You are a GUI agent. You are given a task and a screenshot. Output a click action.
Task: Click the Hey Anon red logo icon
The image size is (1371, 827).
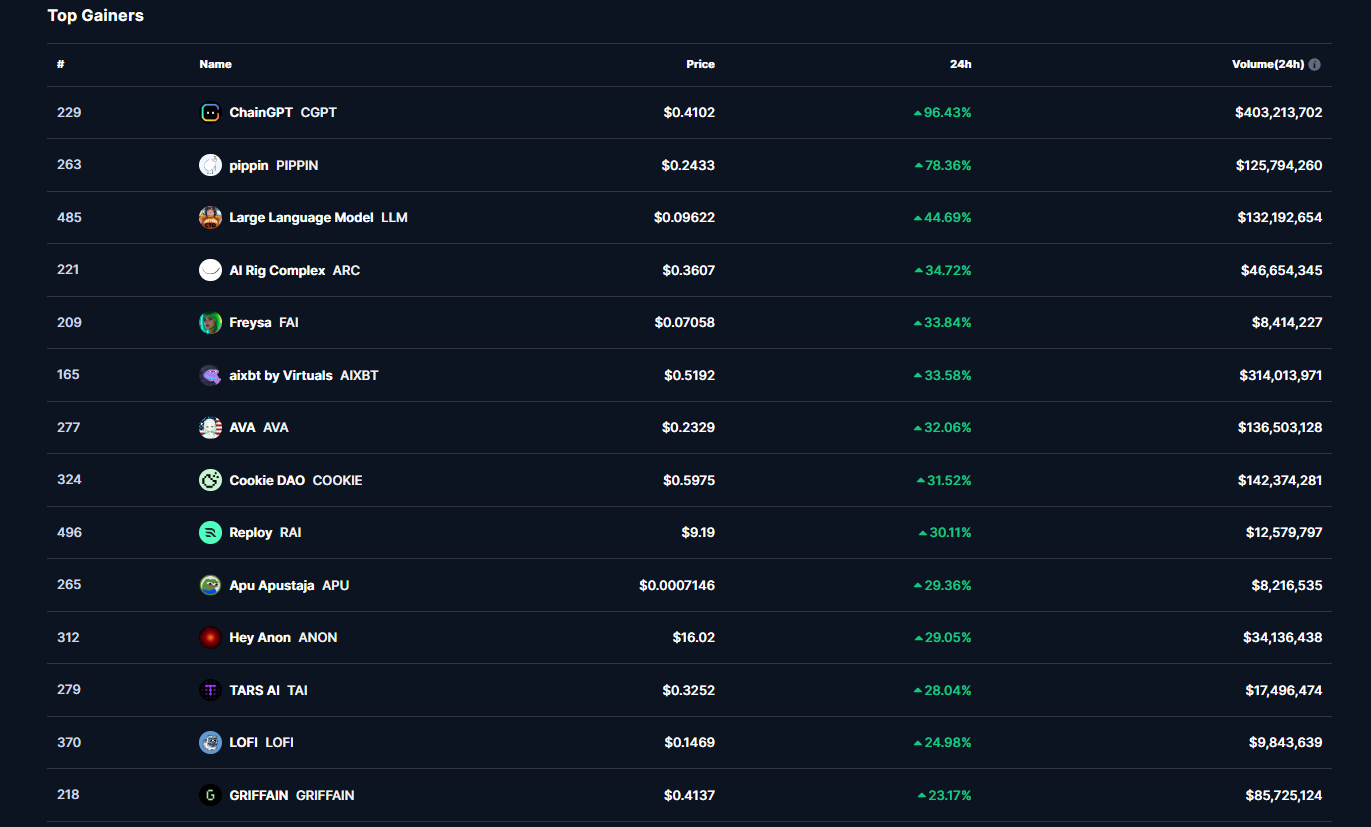coord(210,638)
